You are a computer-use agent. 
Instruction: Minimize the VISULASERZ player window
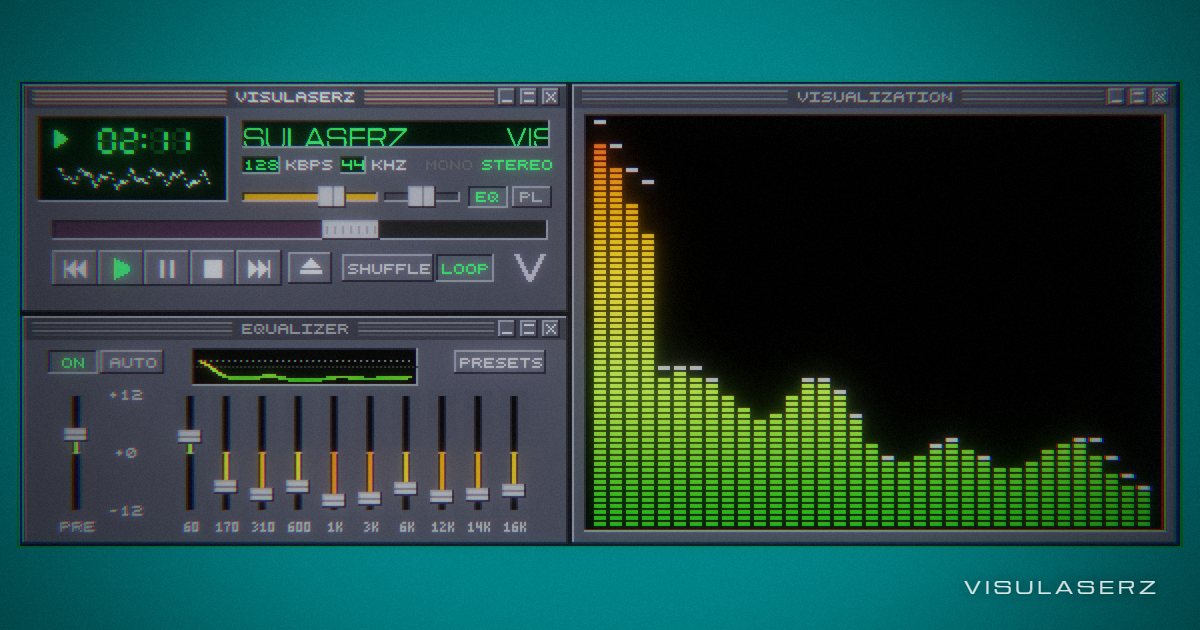tap(506, 96)
